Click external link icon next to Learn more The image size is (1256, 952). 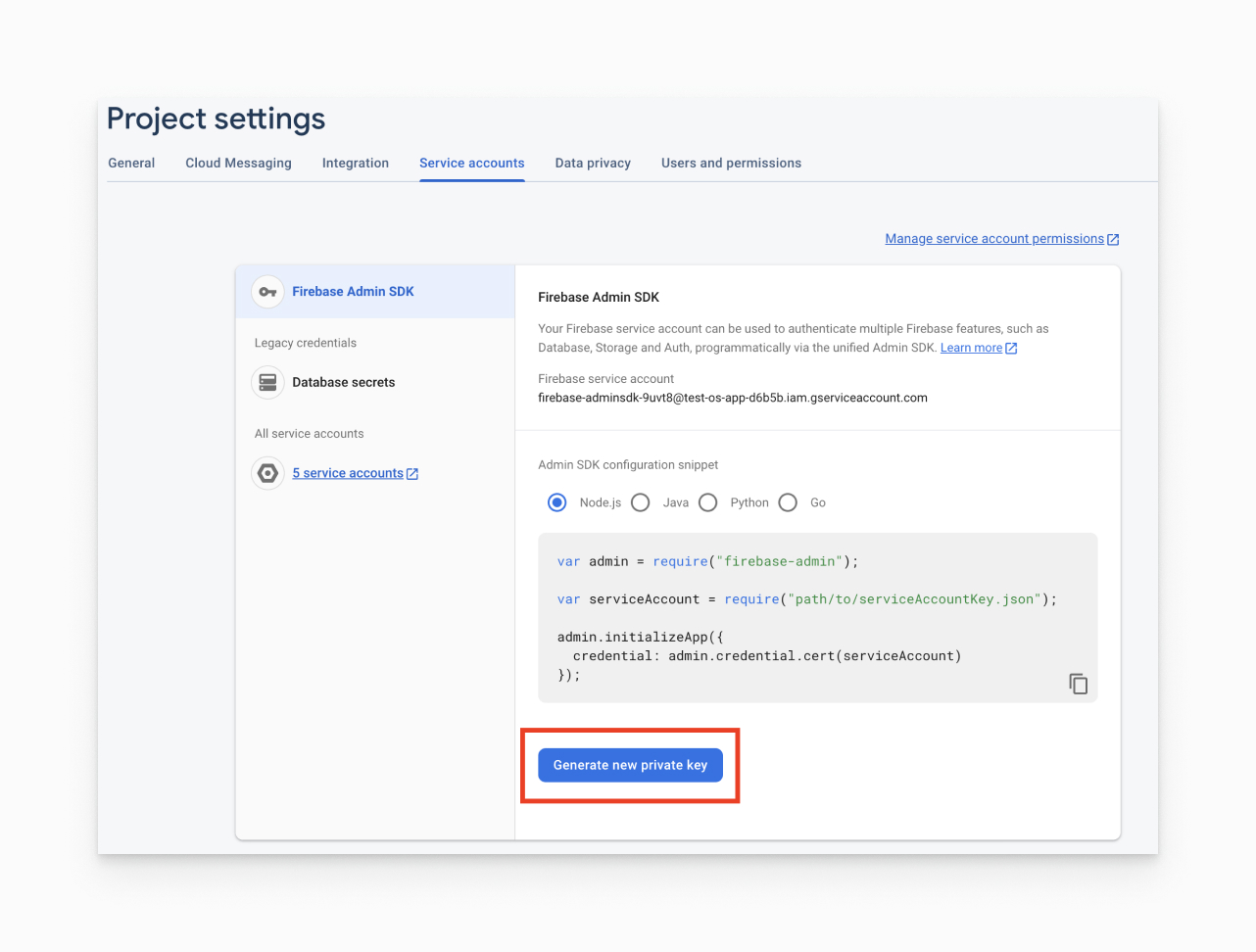[x=1011, y=349]
